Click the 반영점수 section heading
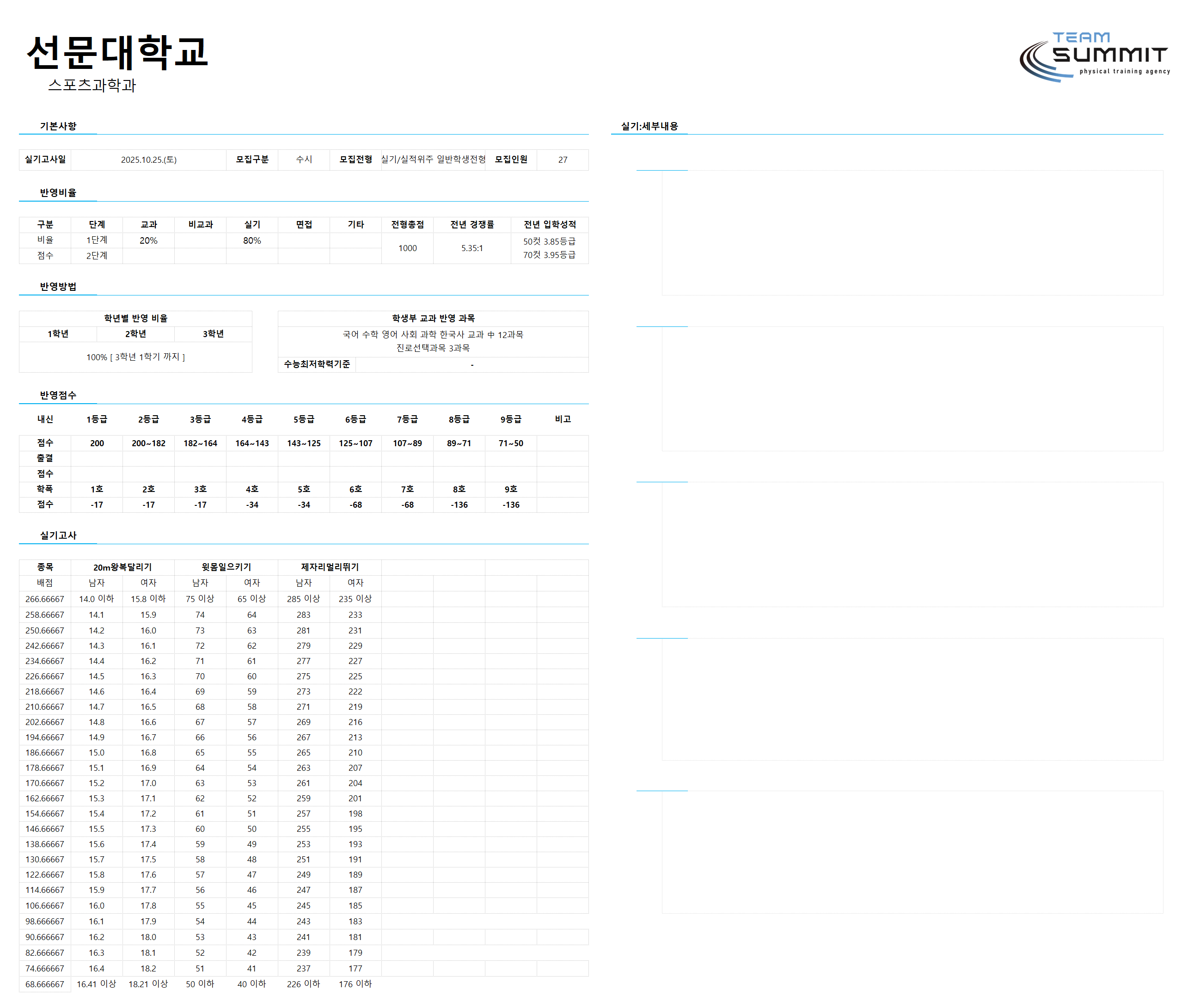Screen dimensions: 1188x1008 click(58, 395)
